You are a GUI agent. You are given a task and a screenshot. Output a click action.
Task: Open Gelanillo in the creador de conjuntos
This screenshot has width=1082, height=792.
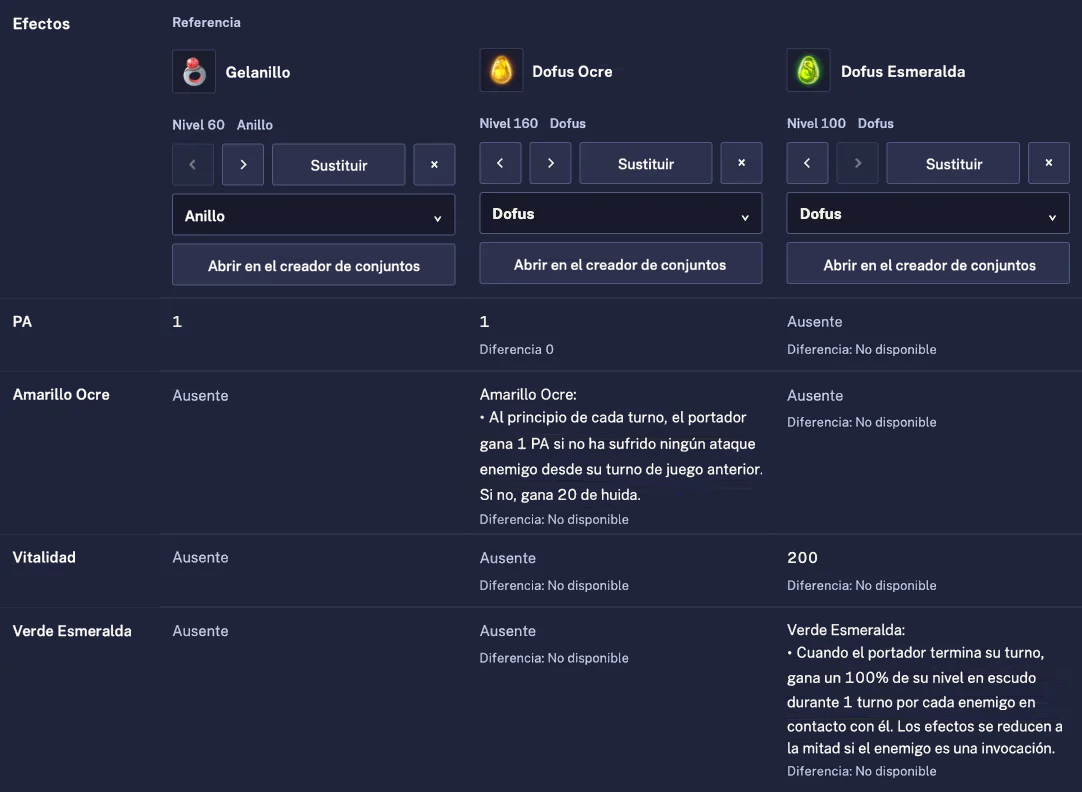click(313, 265)
